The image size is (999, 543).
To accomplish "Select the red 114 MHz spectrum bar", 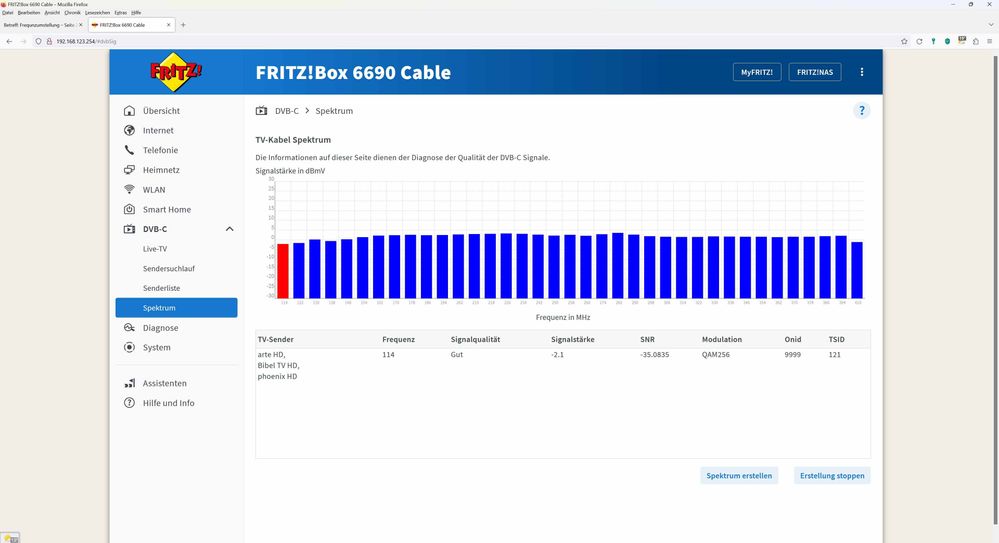I will [x=283, y=271].
